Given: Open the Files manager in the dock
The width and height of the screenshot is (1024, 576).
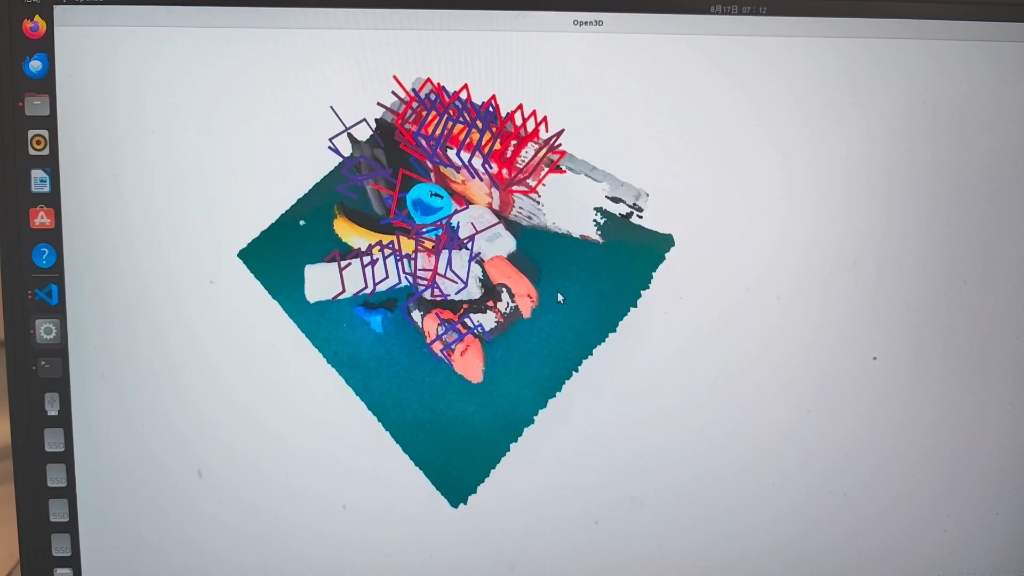Looking at the screenshot, I should point(37,104).
